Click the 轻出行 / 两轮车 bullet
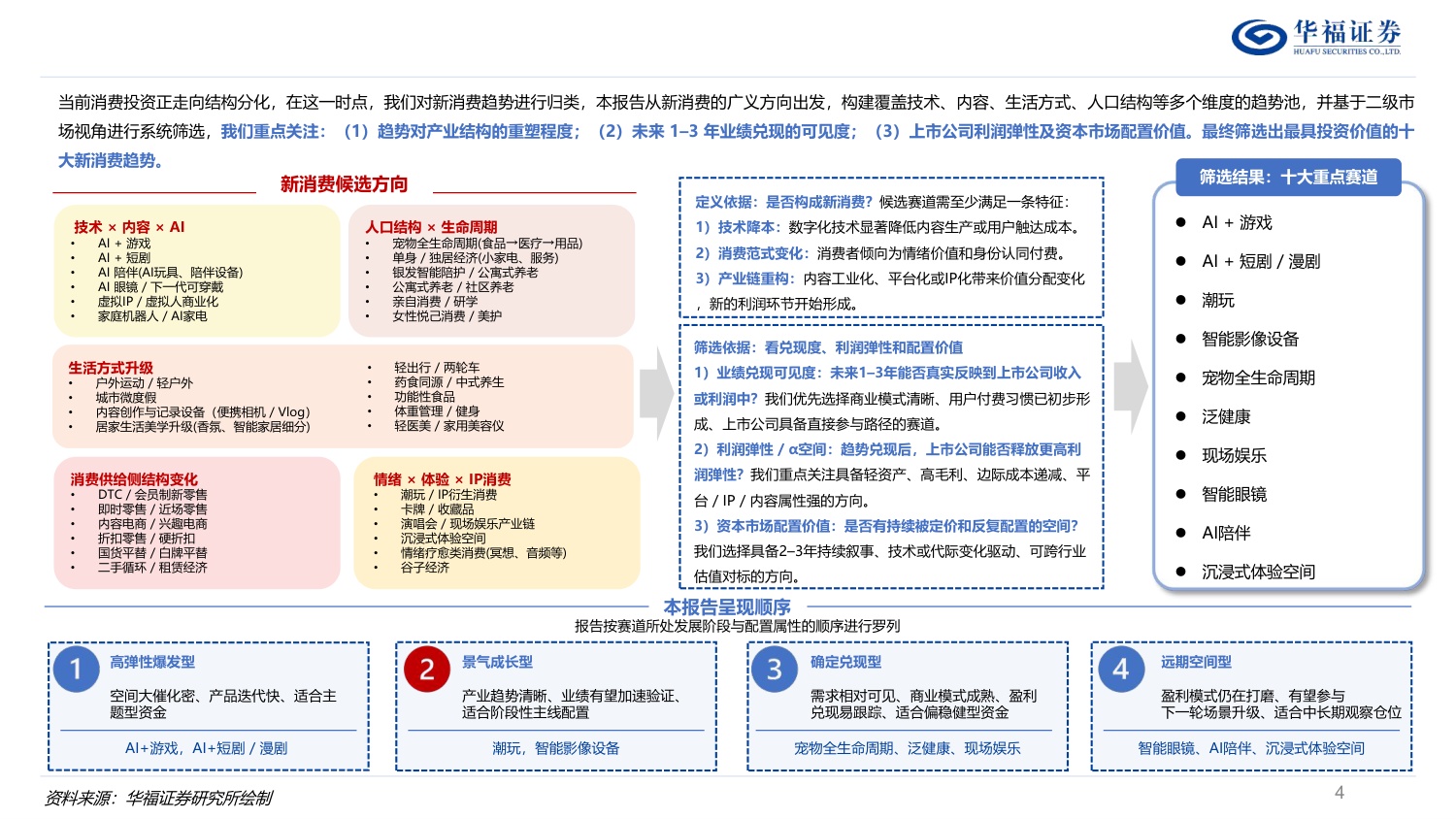This screenshot has width=1456, height=819. (437, 368)
